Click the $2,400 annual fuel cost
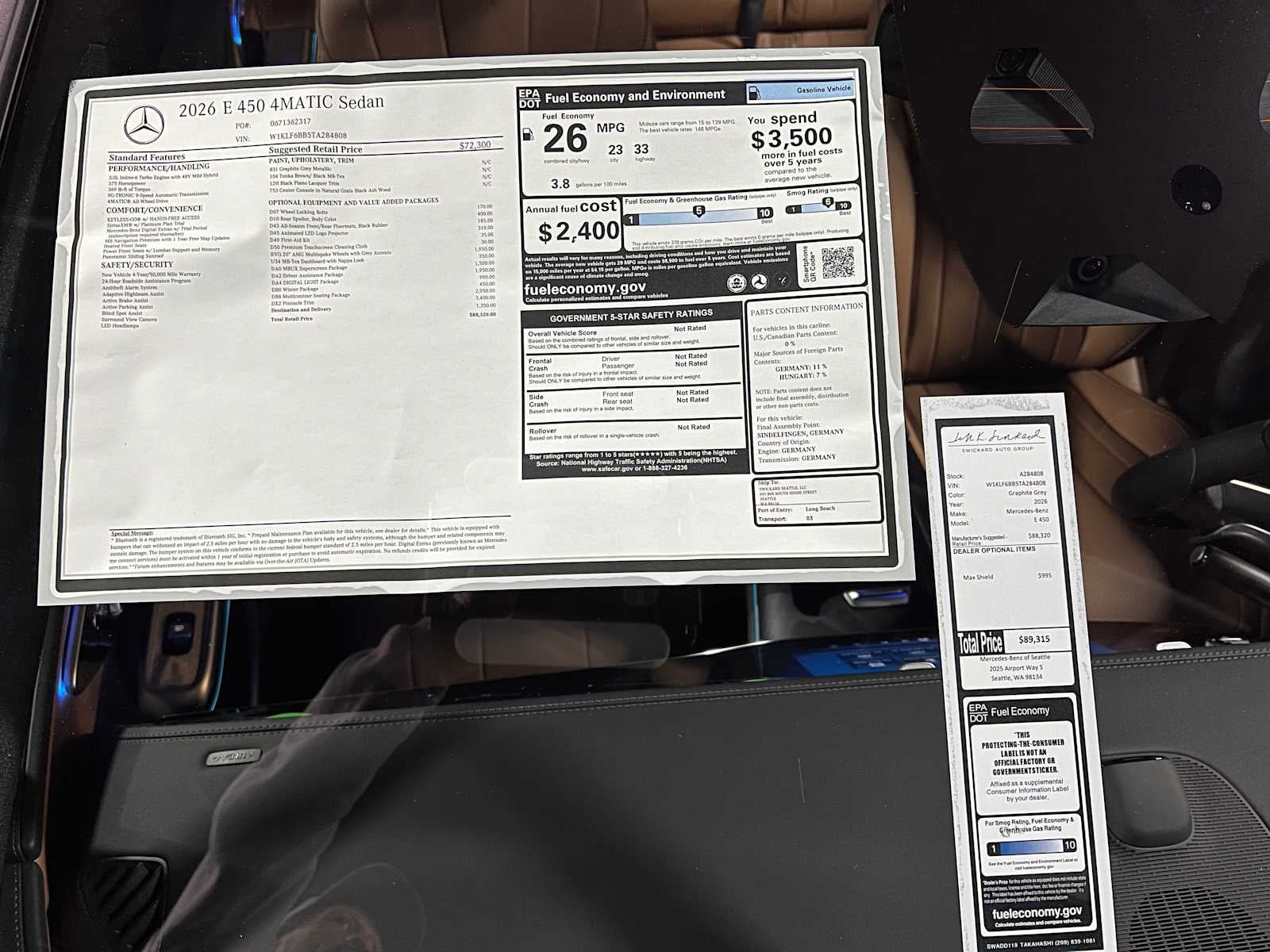 tap(579, 232)
